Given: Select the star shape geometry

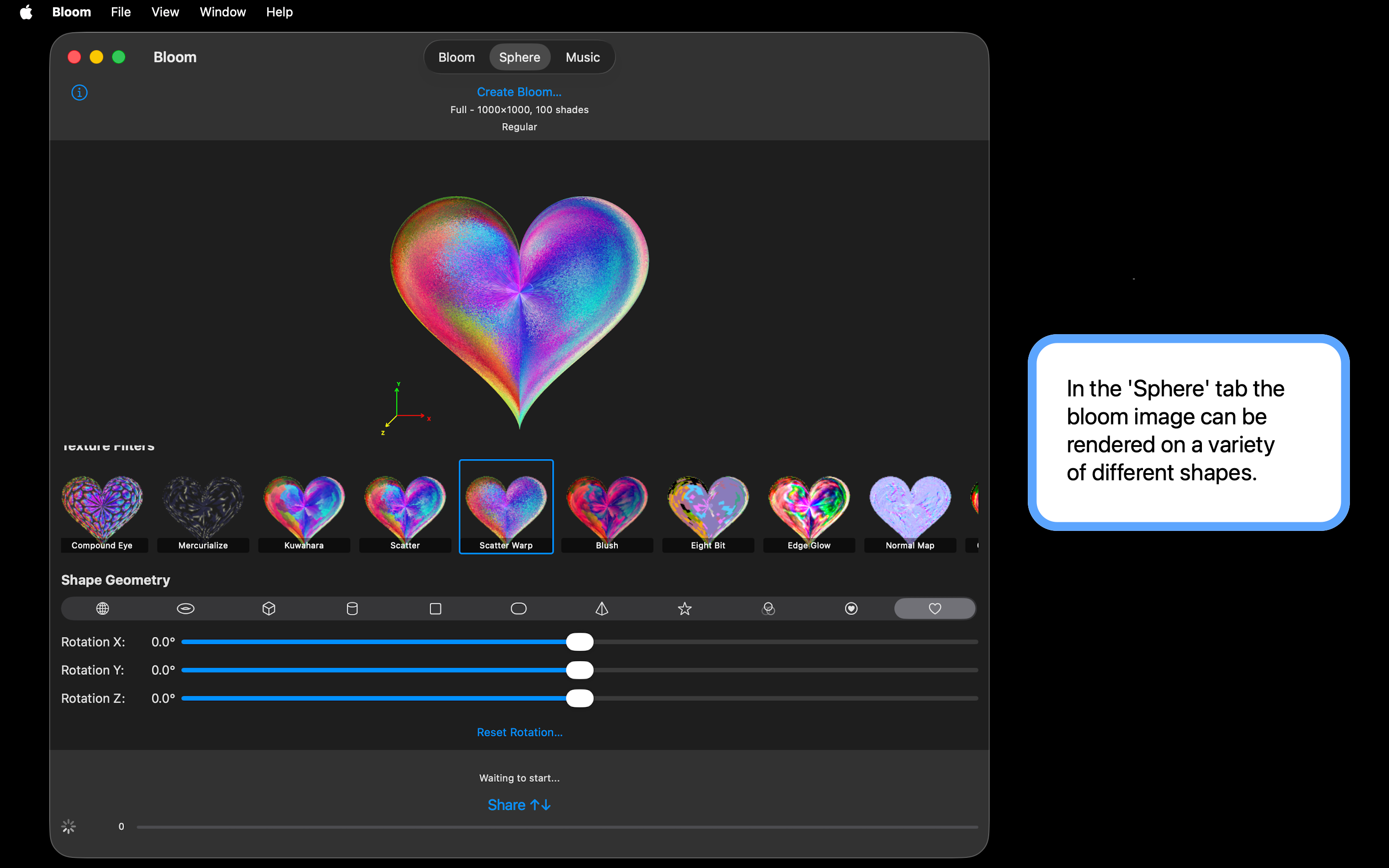Looking at the screenshot, I should (685, 609).
